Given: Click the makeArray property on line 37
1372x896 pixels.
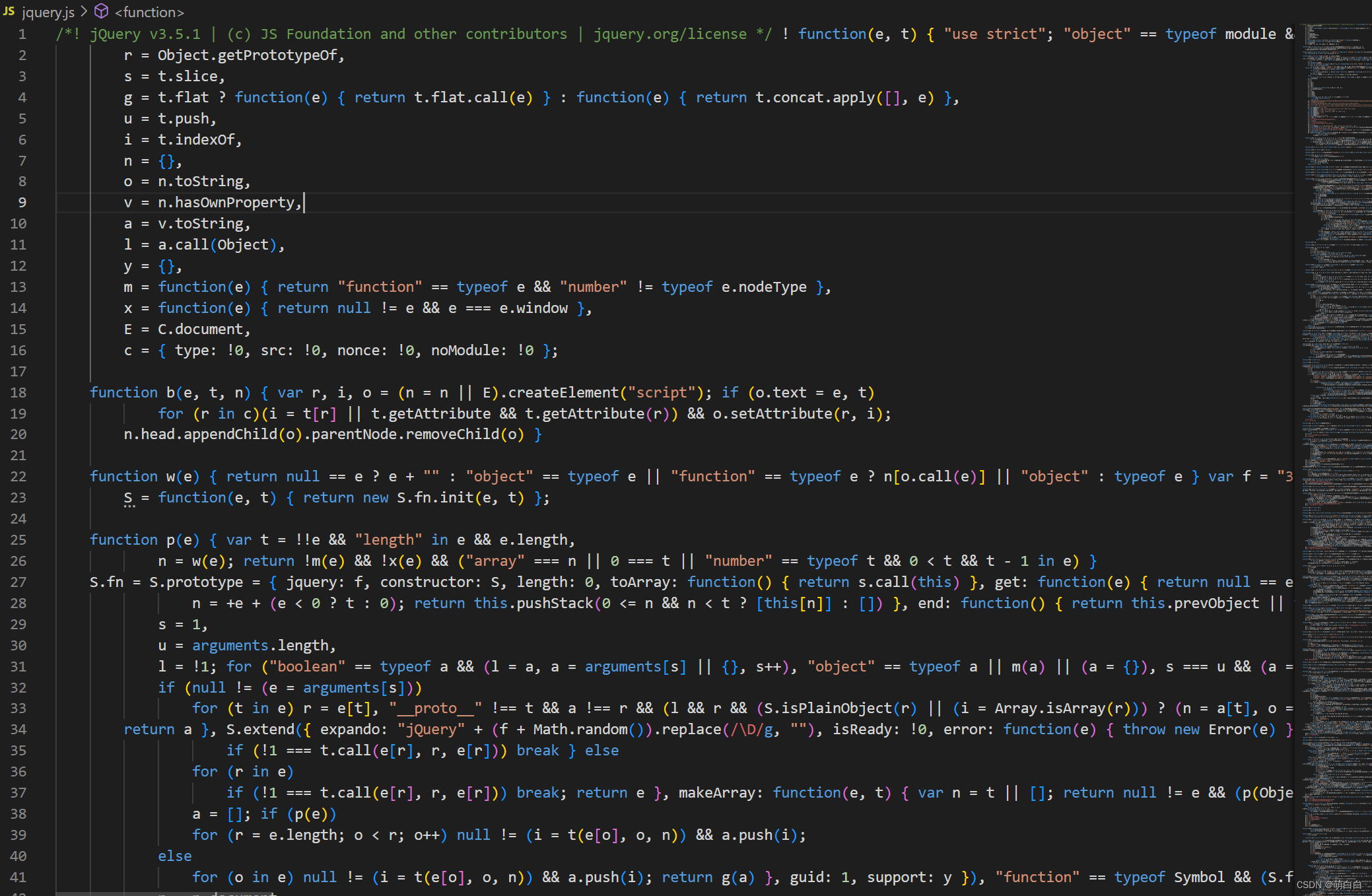Looking at the screenshot, I should click(717, 793).
